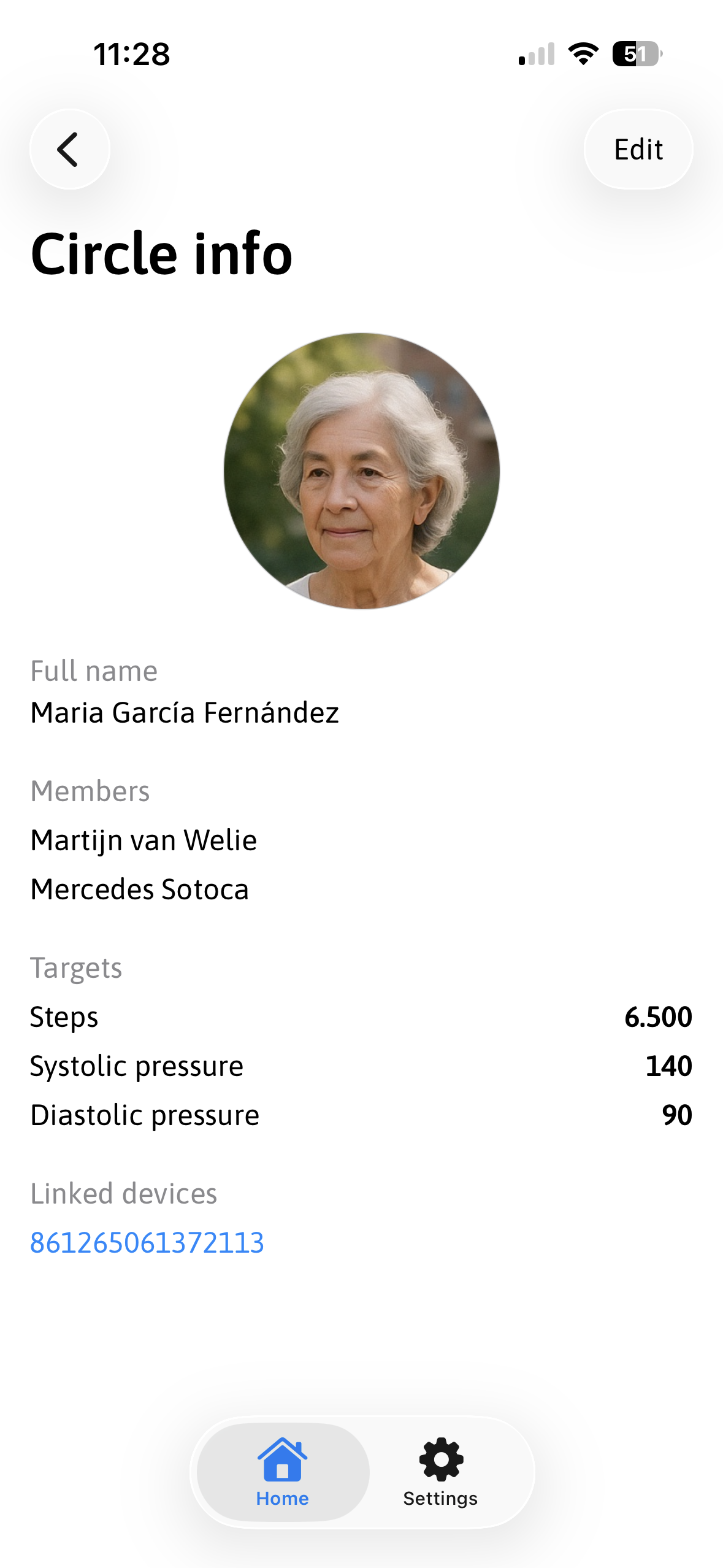Tap the 6.500 steps target value

[x=658, y=1017]
